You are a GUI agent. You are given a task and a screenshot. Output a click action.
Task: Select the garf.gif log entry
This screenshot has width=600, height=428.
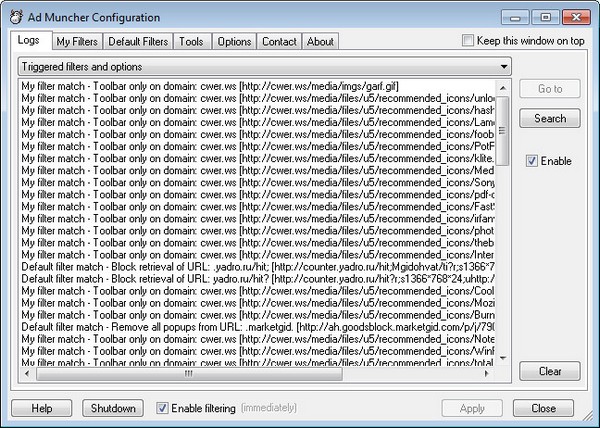(250, 87)
